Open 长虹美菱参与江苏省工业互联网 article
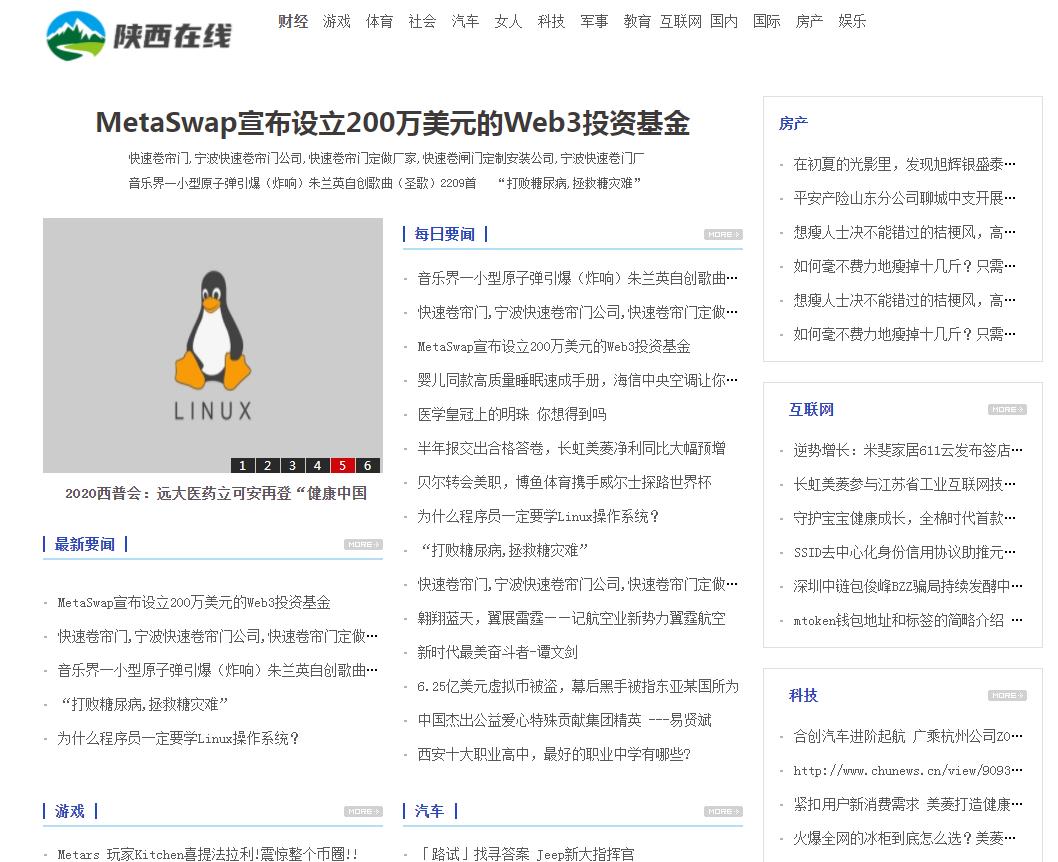 (904, 484)
